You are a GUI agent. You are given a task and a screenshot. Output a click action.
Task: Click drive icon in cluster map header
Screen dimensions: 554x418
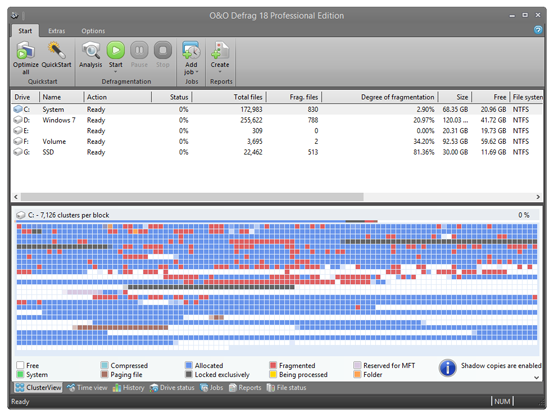click(21, 215)
